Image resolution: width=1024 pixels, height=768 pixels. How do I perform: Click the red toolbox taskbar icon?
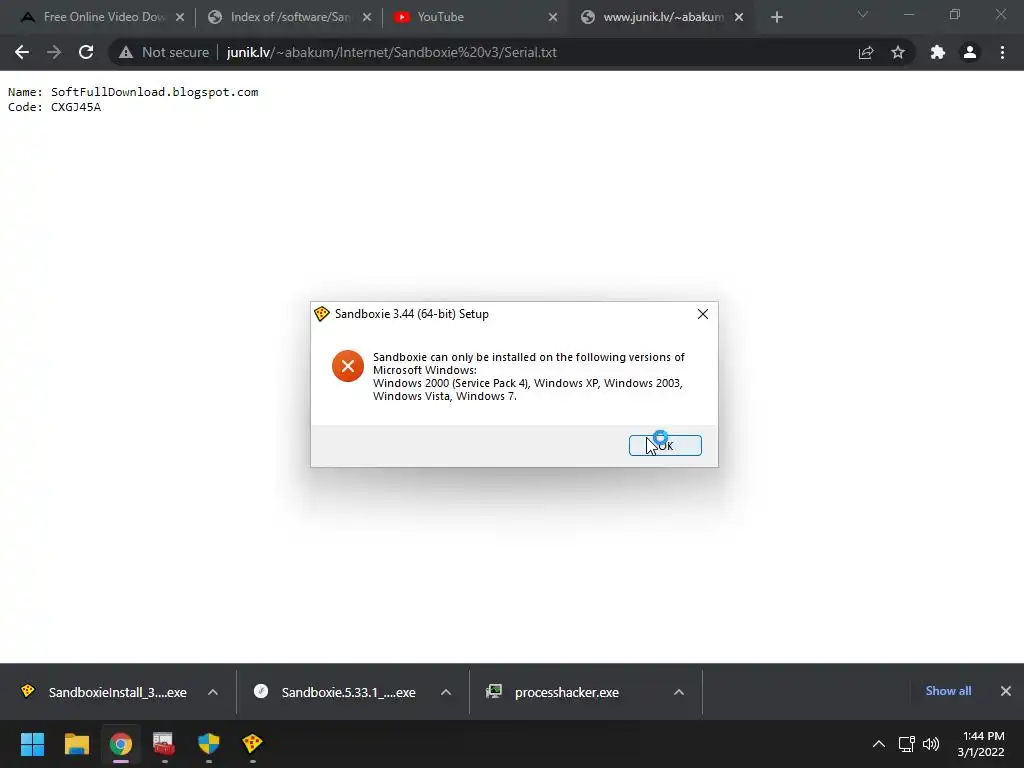(x=164, y=744)
